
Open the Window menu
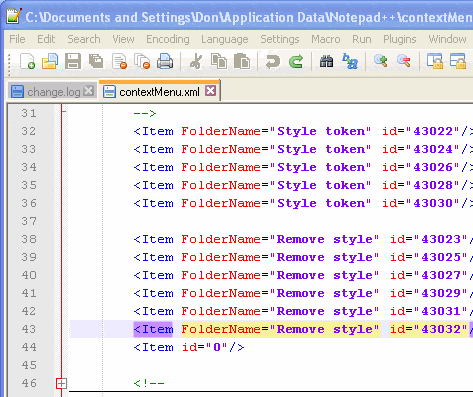click(x=447, y=39)
